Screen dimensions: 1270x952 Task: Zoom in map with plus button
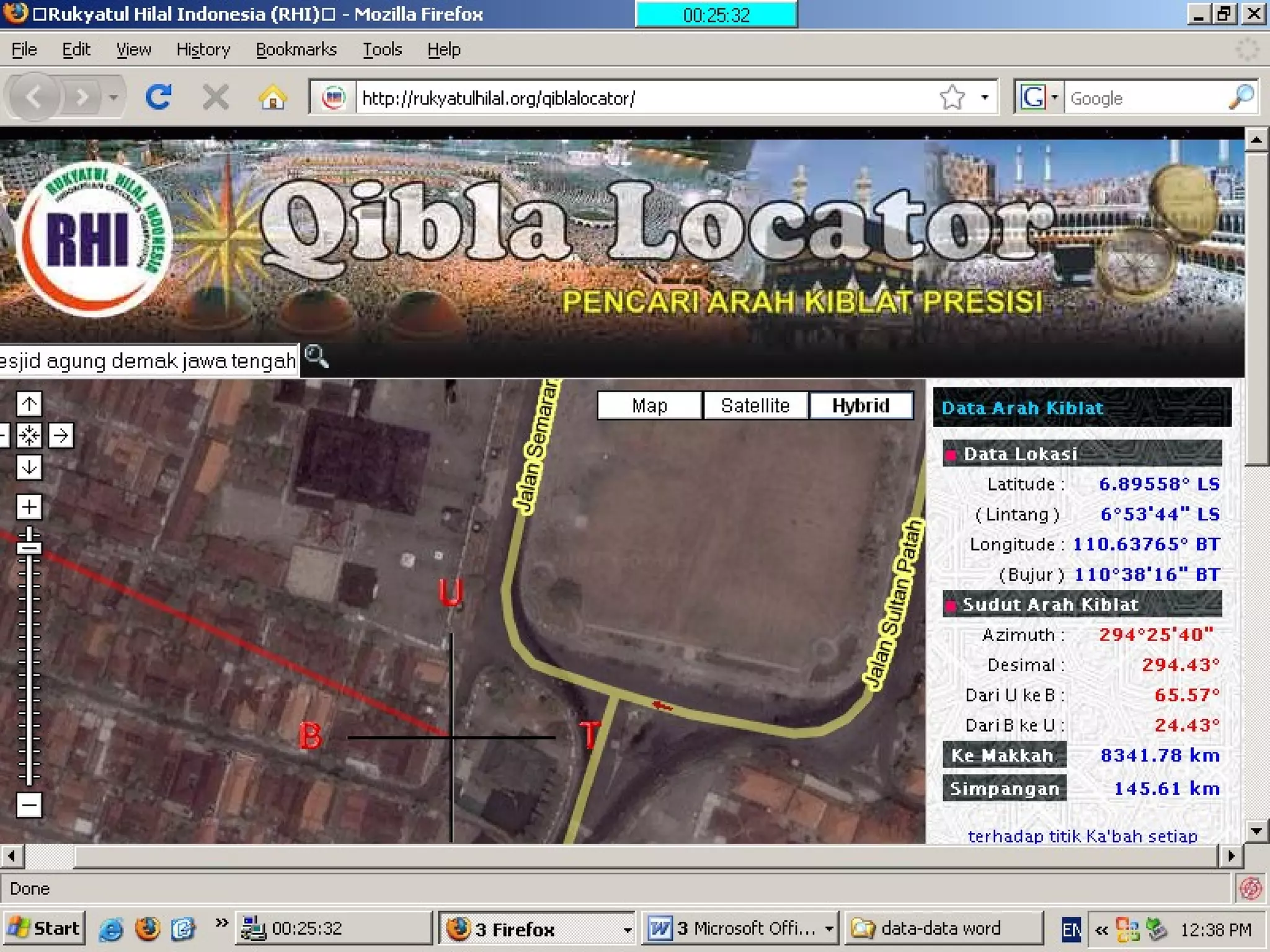point(29,507)
